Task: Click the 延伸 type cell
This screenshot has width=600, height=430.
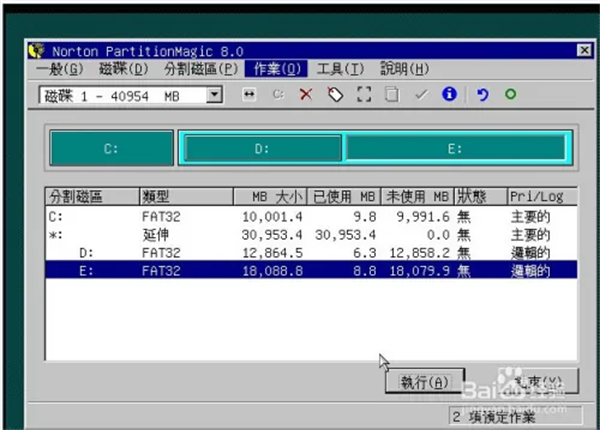Action: click(x=156, y=235)
